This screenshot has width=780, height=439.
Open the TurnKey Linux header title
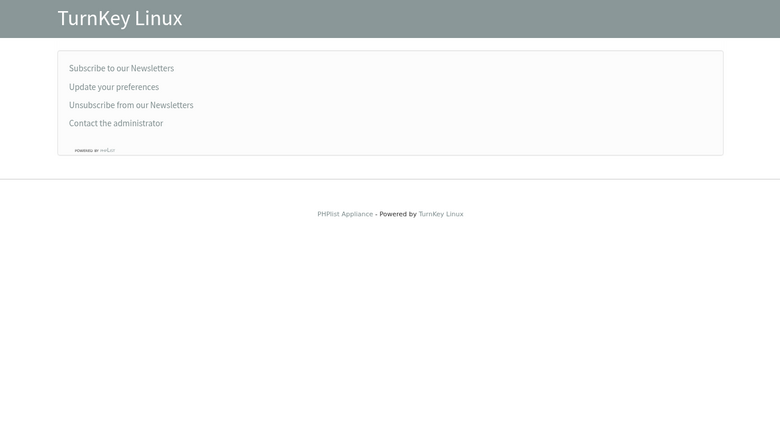coord(120,18)
